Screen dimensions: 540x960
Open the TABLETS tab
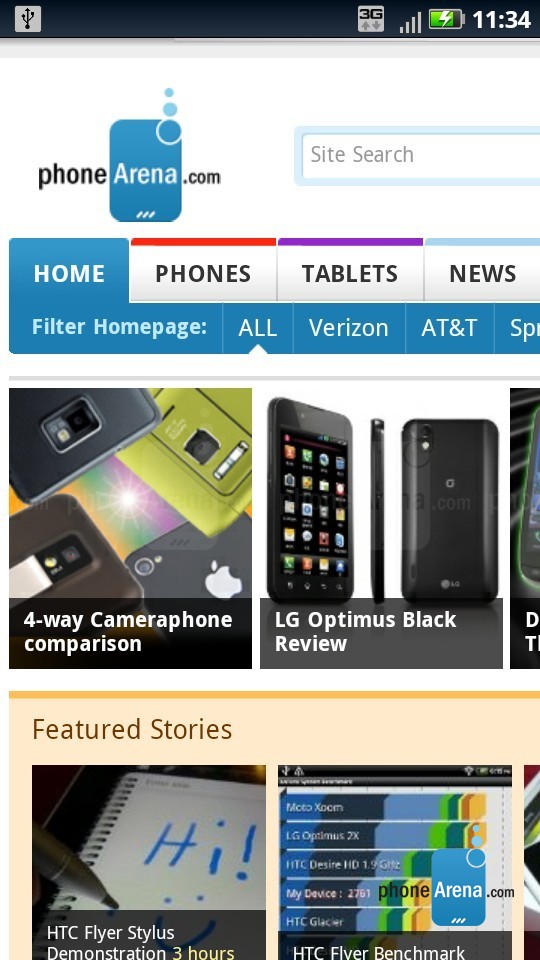pyautogui.click(x=350, y=273)
